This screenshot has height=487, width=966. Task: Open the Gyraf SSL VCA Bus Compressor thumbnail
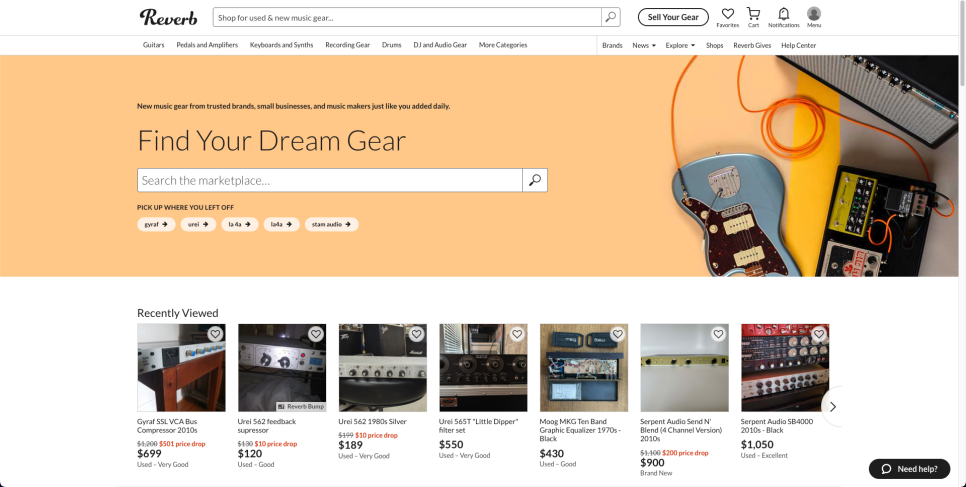[x=181, y=368]
